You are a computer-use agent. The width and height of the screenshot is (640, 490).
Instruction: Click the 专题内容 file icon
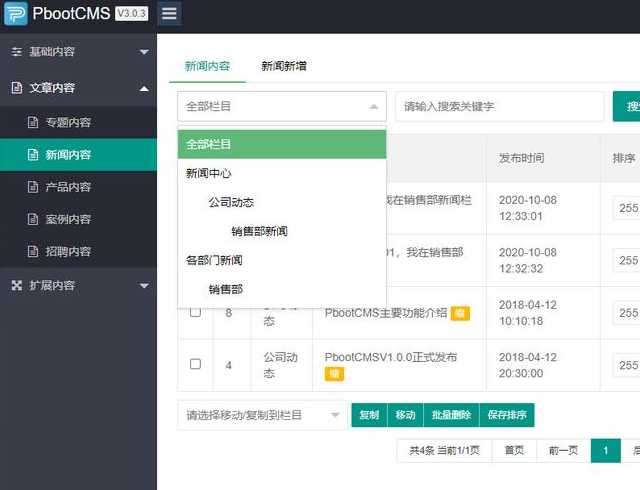point(33,122)
